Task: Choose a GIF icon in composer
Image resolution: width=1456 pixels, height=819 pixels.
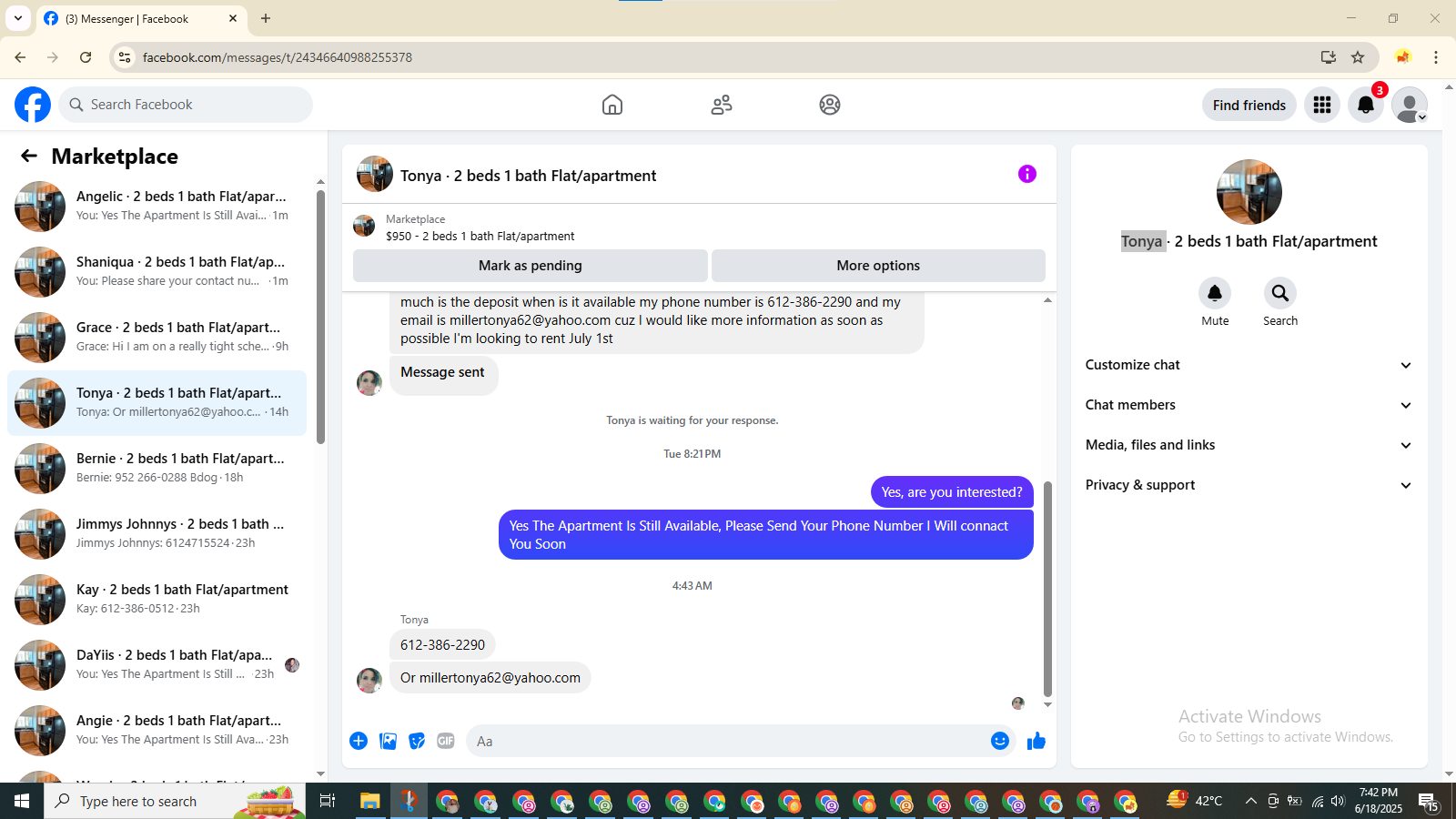Action: 446,741
